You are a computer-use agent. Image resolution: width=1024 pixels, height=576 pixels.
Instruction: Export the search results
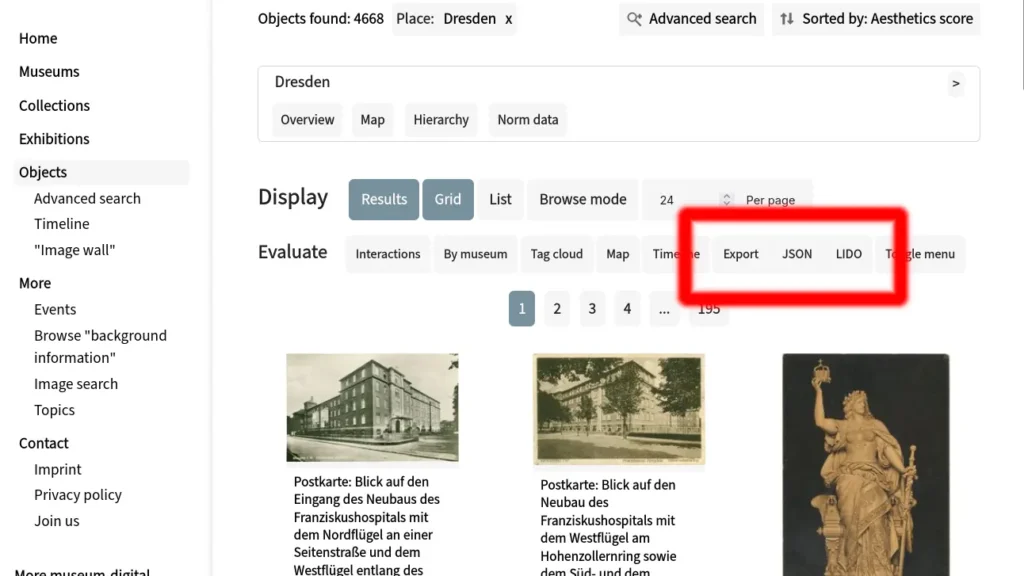click(740, 254)
